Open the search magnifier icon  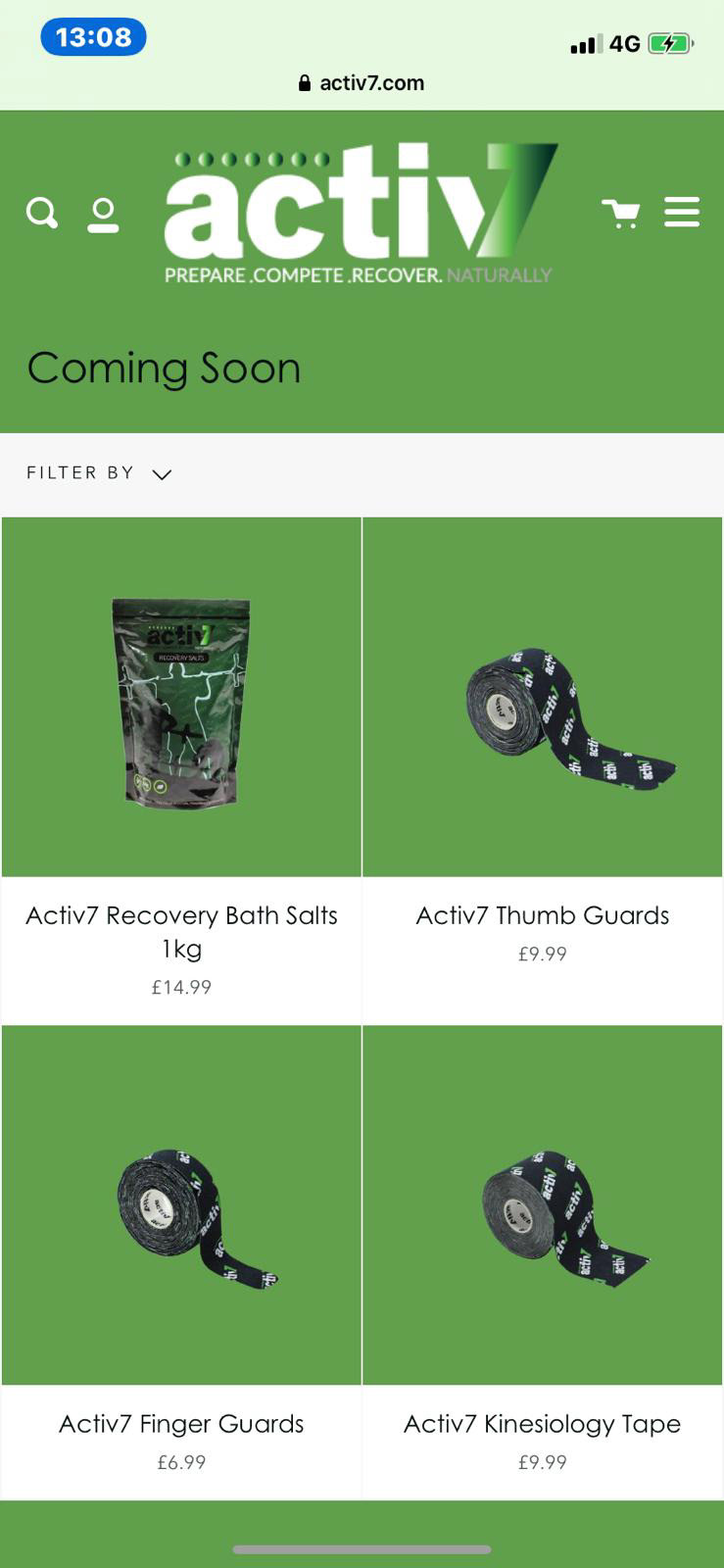click(42, 213)
